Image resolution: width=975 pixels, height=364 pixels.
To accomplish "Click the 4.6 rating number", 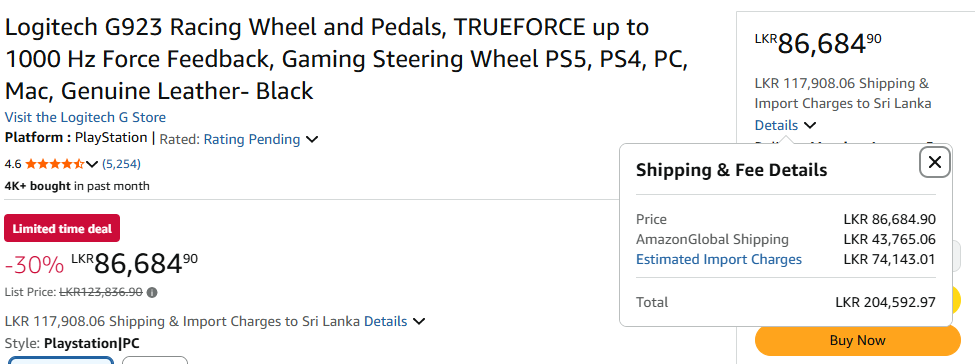I will tap(12, 164).
